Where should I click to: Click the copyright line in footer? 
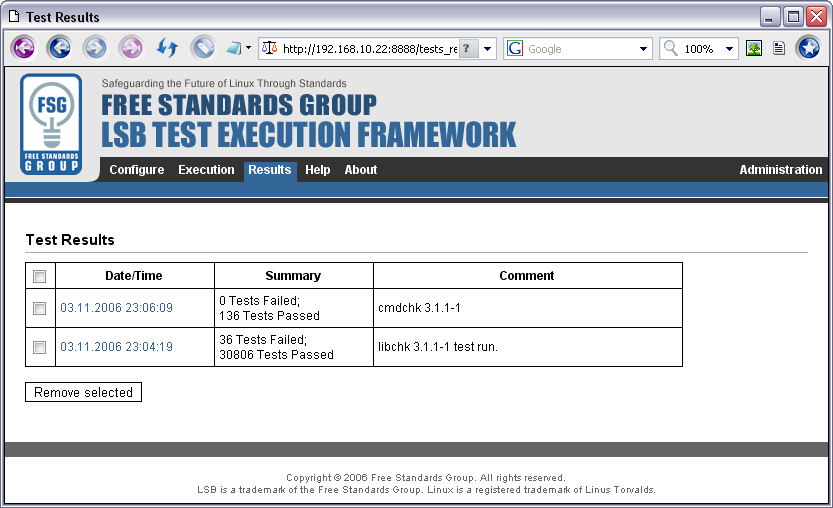pyautogui.click(x=426, y=478)
